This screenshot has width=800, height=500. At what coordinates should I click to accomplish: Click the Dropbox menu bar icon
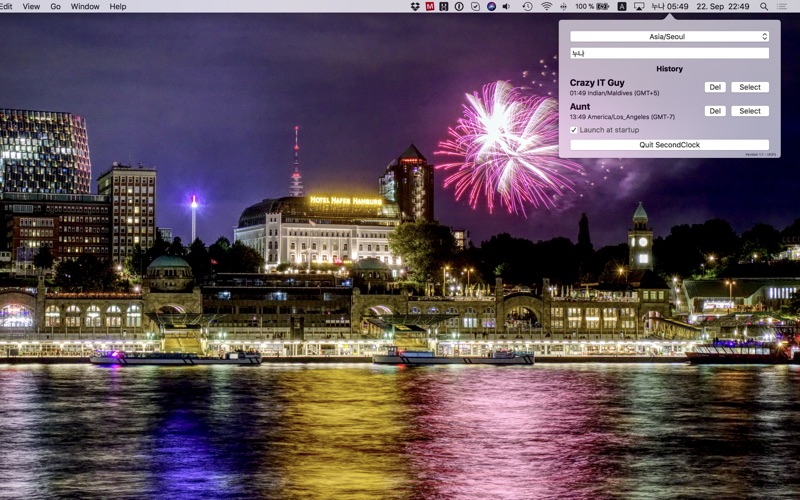415,6
